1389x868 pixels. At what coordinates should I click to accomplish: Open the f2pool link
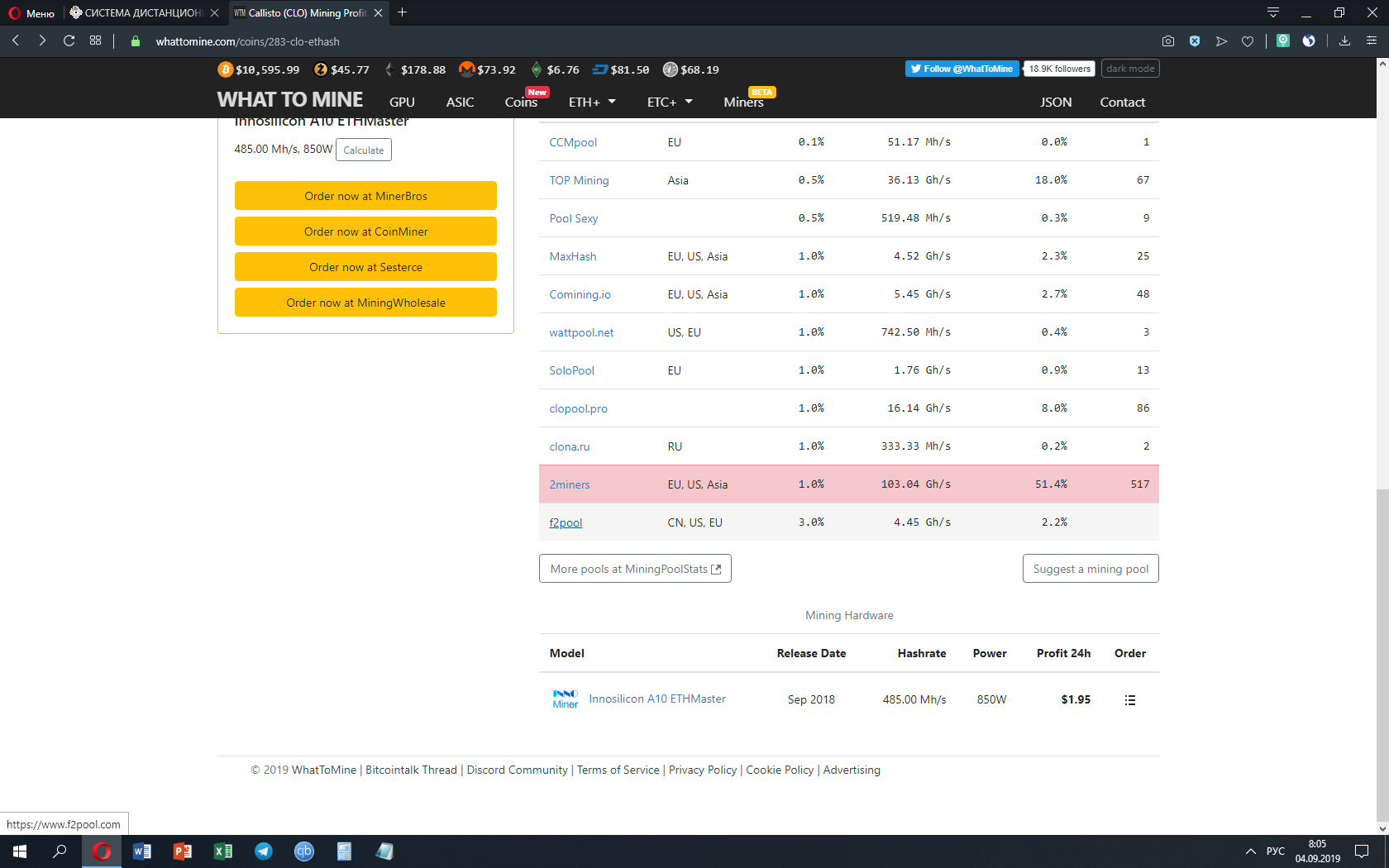pyautogui.click(x=566, y=522)
